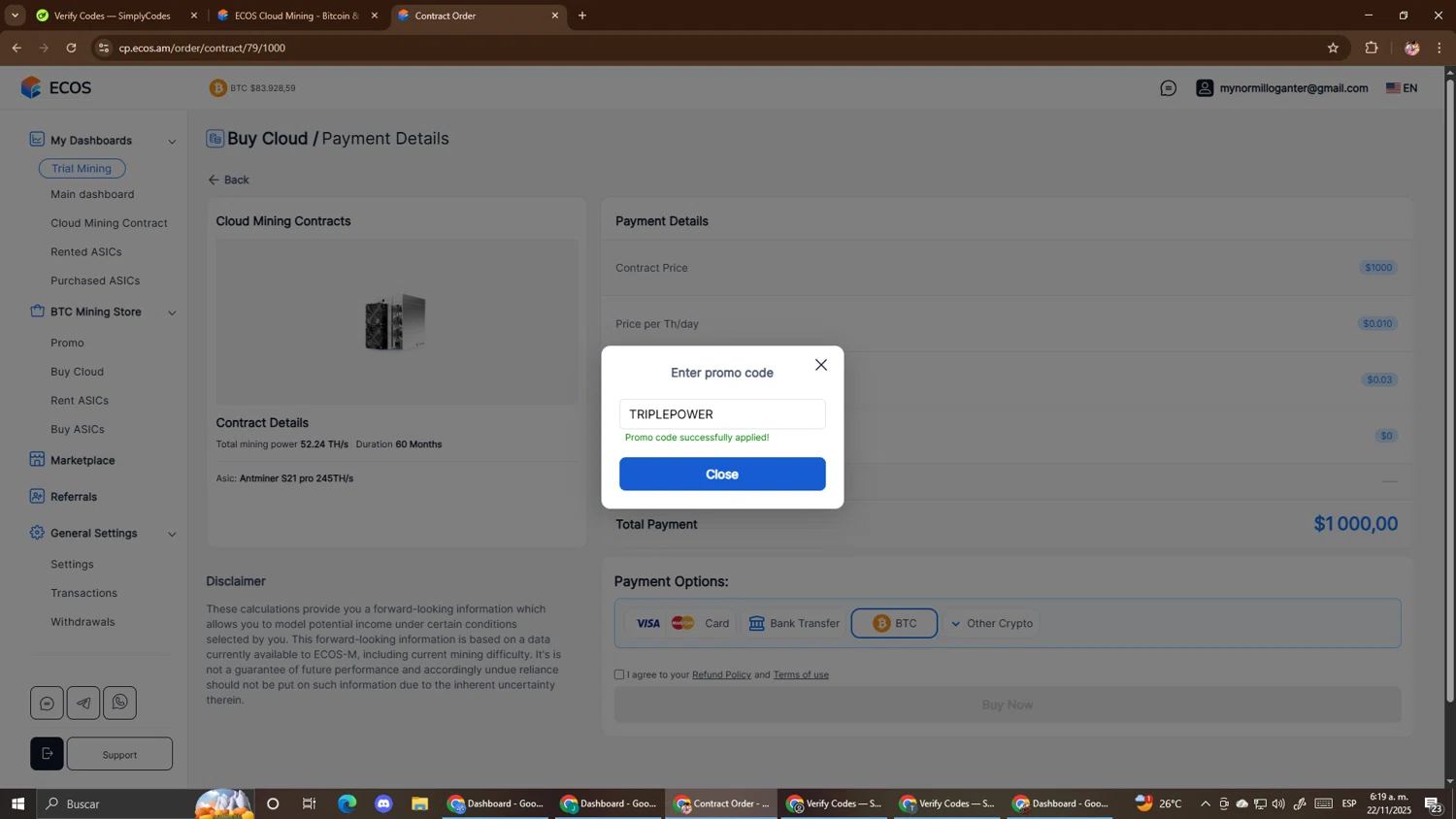The image size is (1456, 819).
Task: Go back in browser history
Action: (17, 48)
